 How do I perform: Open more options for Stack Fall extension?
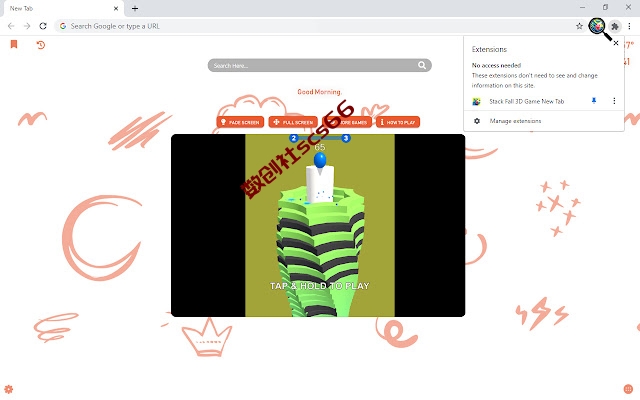pos(614,101)
